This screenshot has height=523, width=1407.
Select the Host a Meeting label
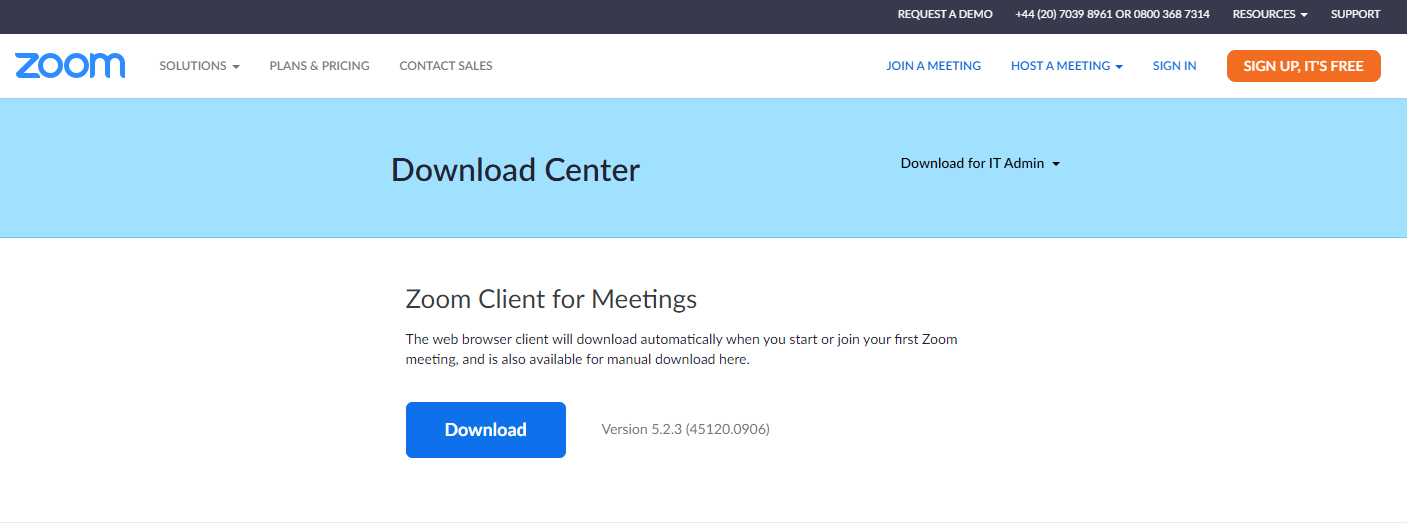1060,66
